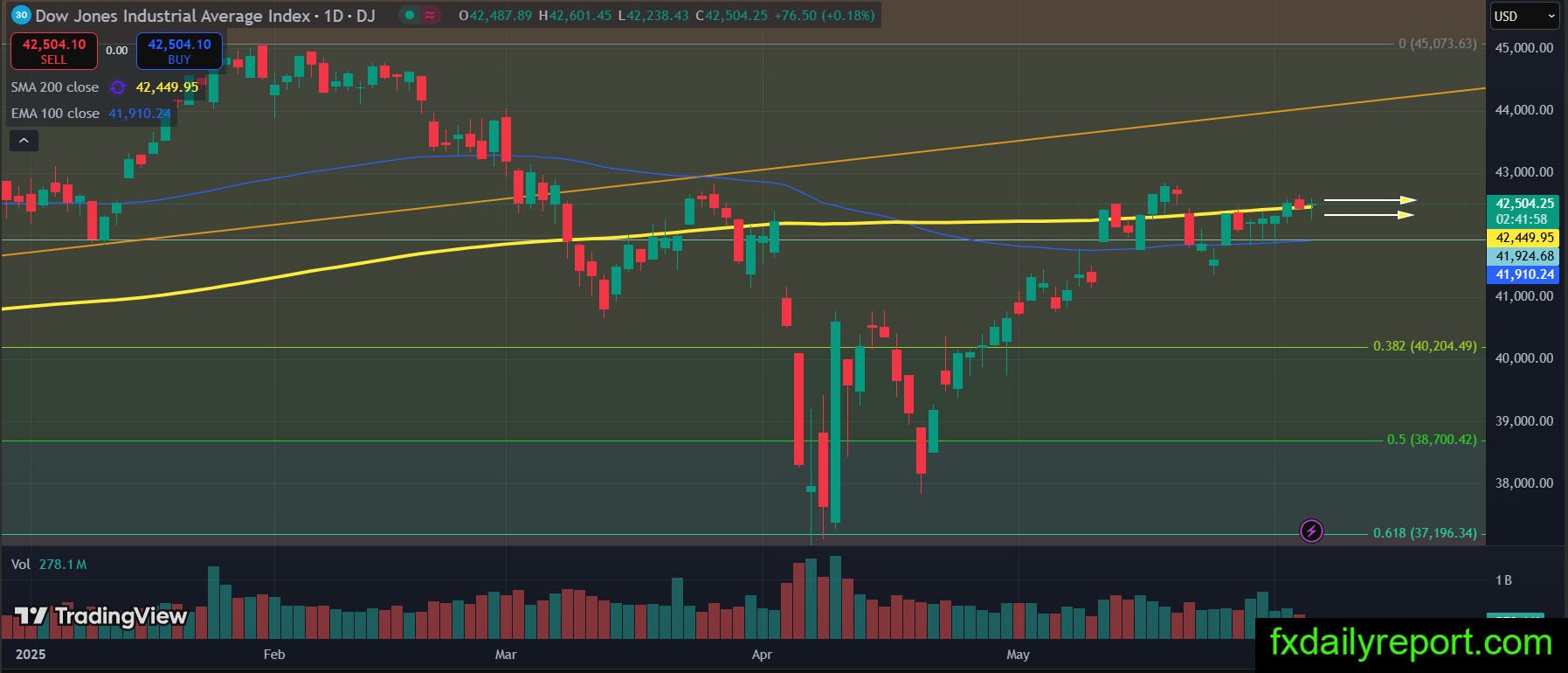Click the 02:41:58 bar countdown timer
This screenshot has width=1568, height=673.
point(1521,219)
